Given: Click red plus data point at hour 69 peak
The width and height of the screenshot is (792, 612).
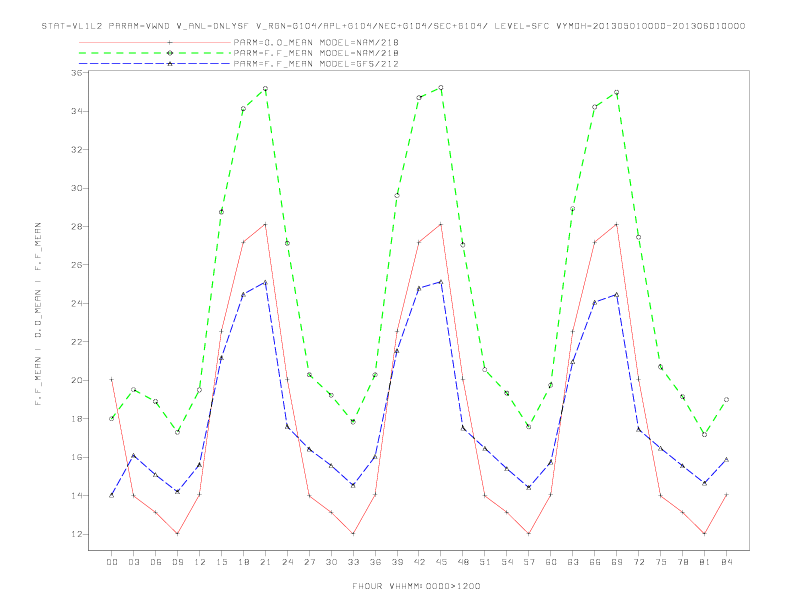Looking at the screenshot, I should point(617,224).
